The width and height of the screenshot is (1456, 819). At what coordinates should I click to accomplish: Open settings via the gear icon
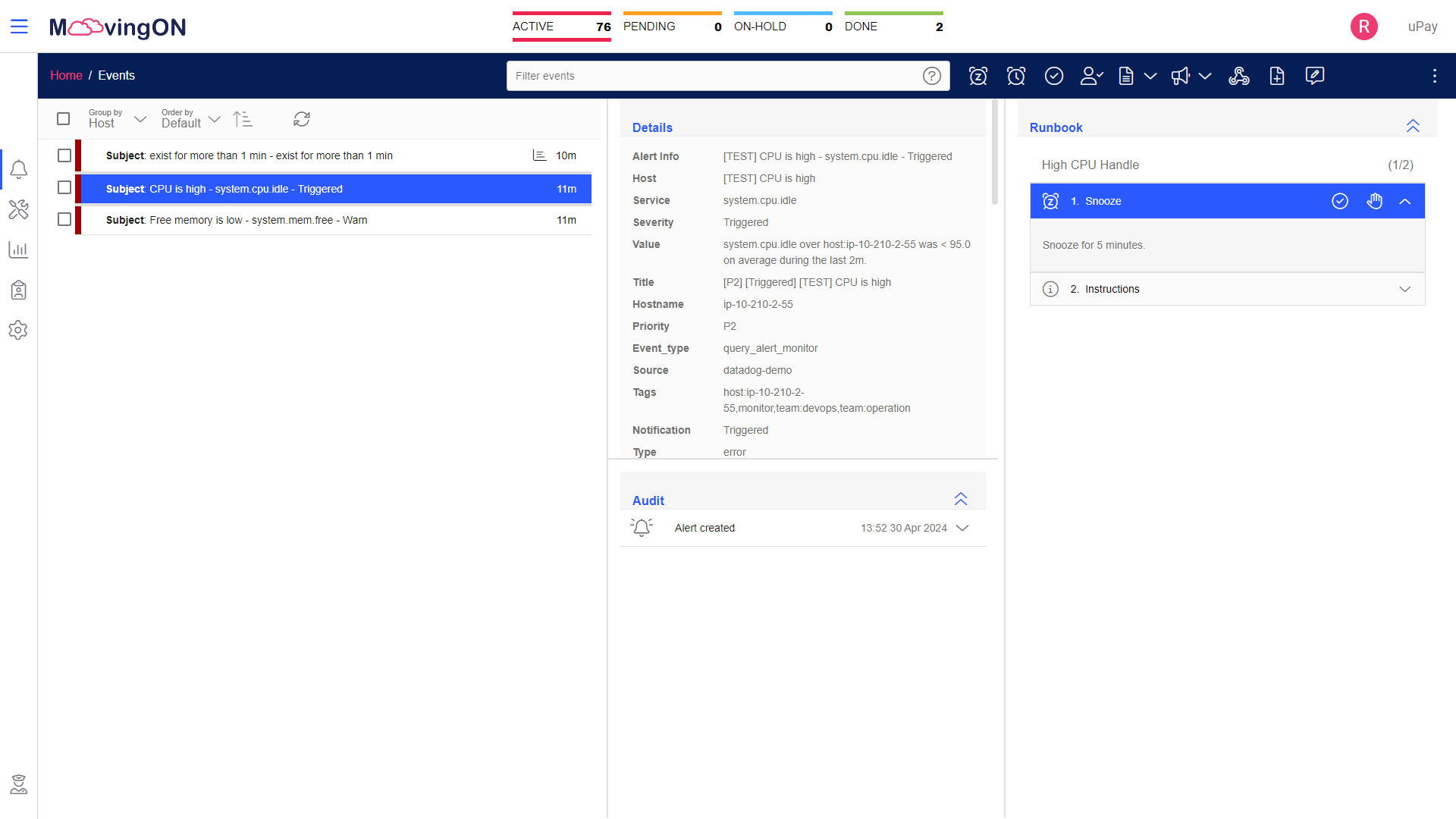coord(18,330)
